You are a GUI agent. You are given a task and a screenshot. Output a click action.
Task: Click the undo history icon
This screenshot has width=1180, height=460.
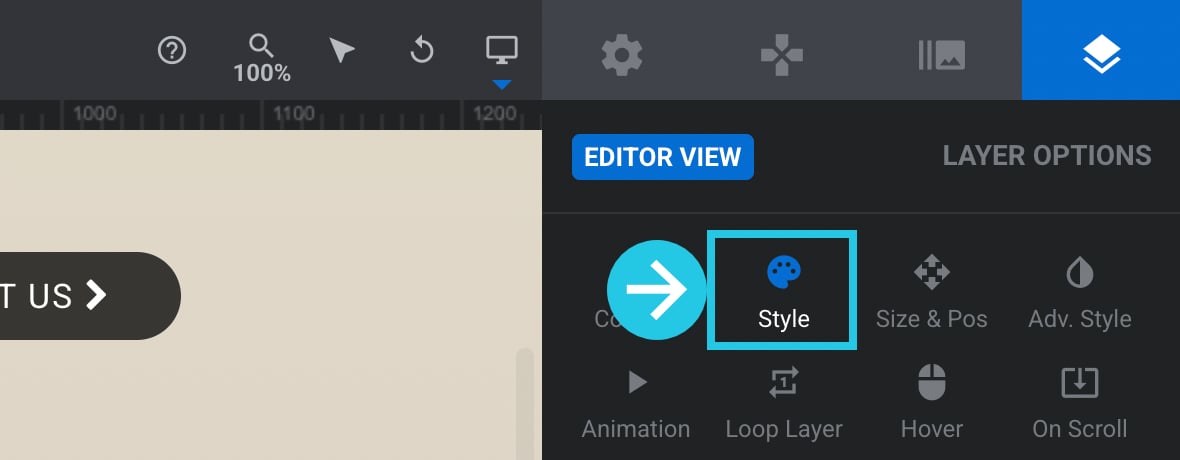(421, 51)
